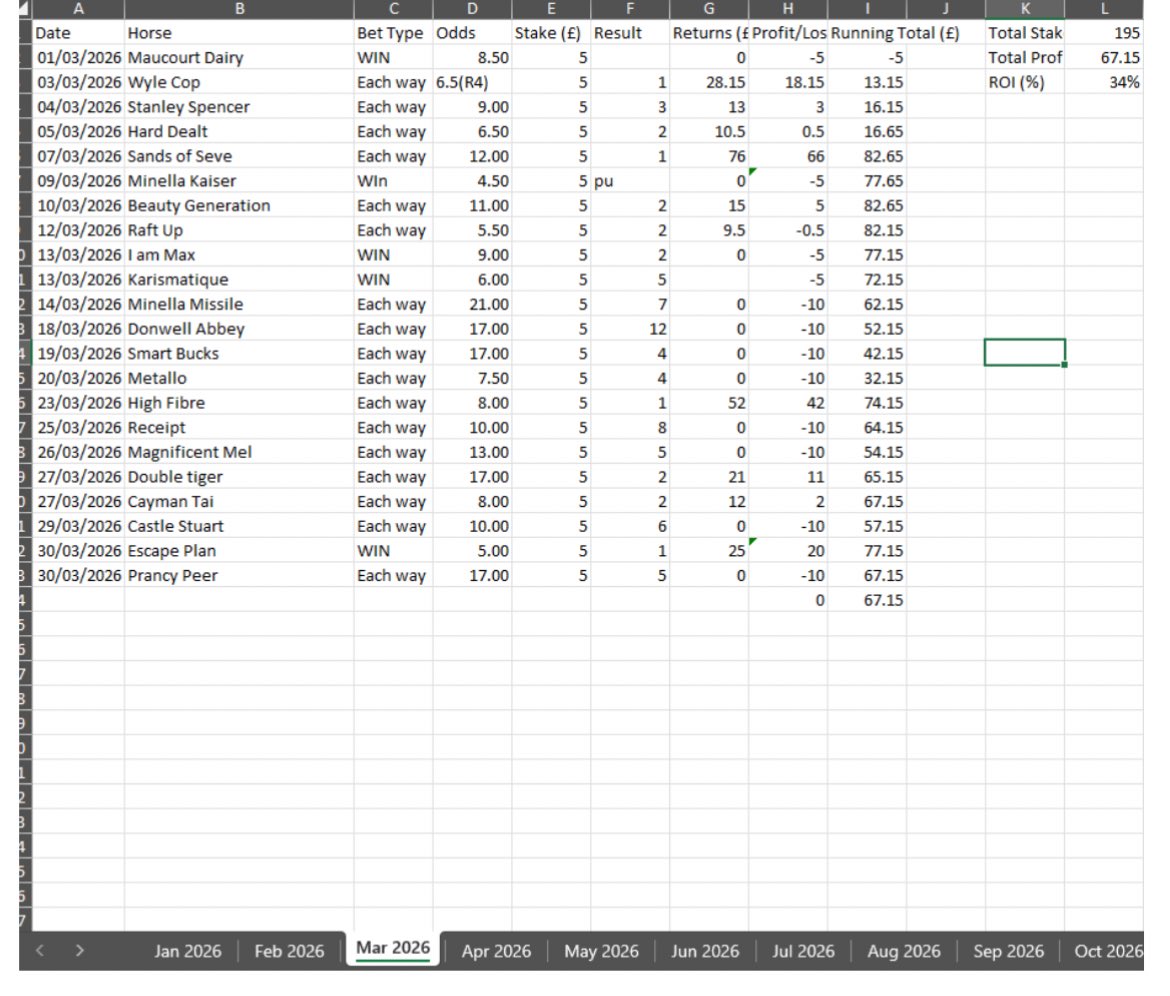This screenshot has height=996, width=1170.
Task: Click the Maucourt Dairy cell
Action: (x=239, y=57)
